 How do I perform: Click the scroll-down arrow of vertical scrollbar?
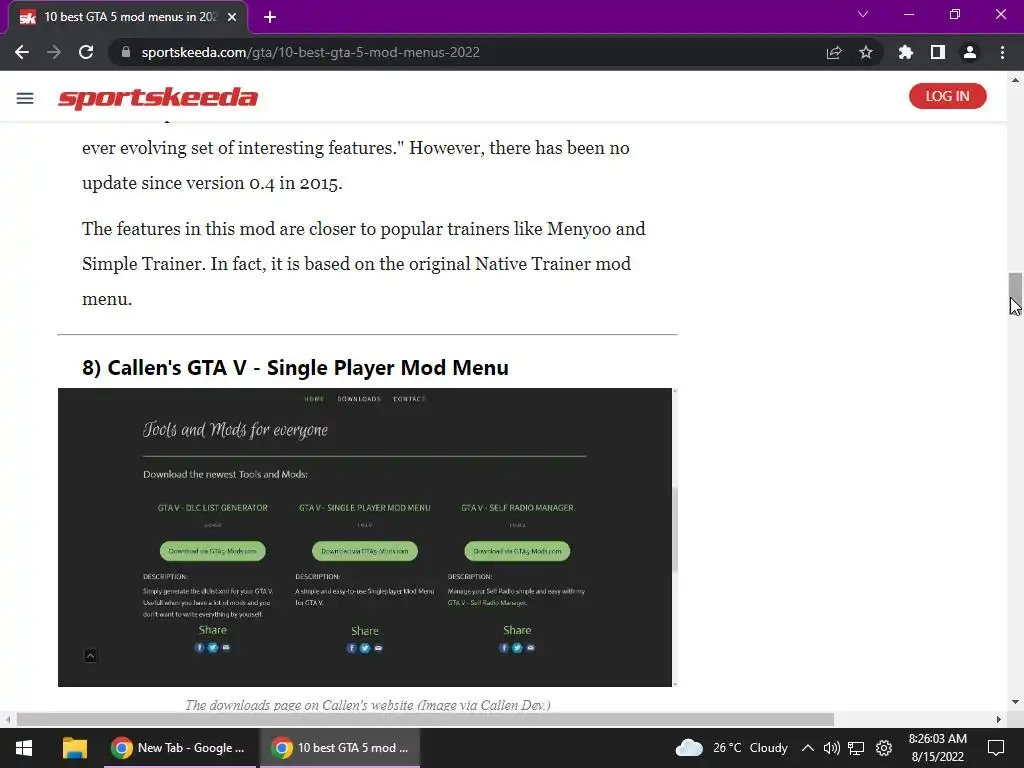coord(1015,702)
